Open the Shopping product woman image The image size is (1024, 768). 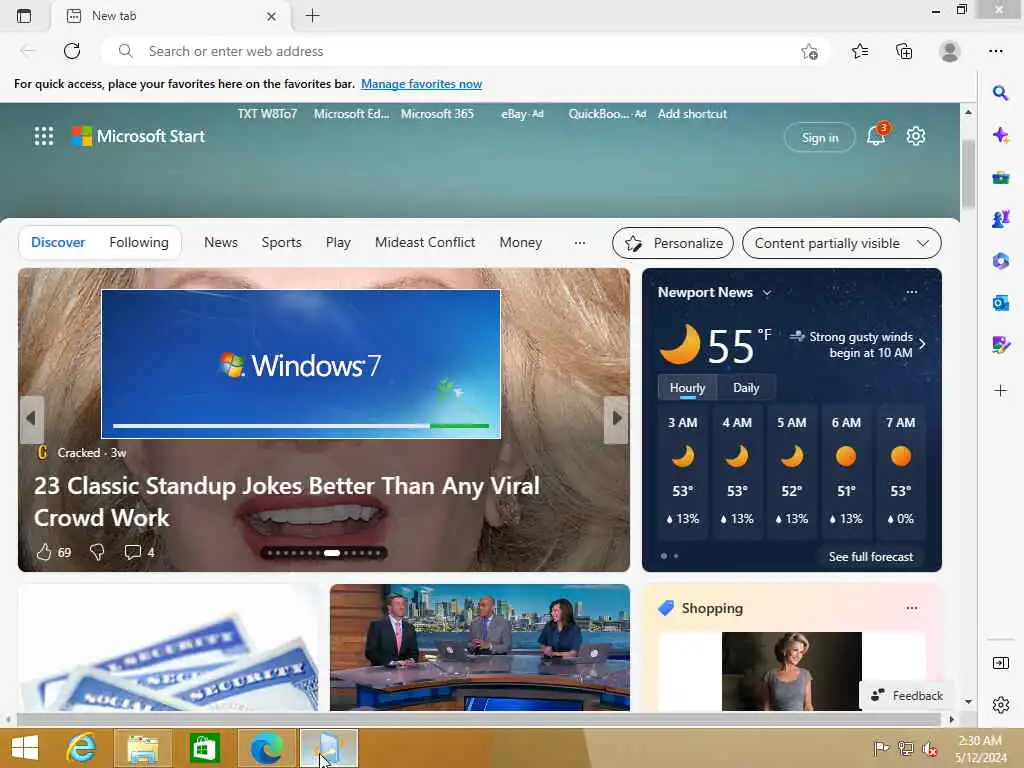[x=792, y=671]
